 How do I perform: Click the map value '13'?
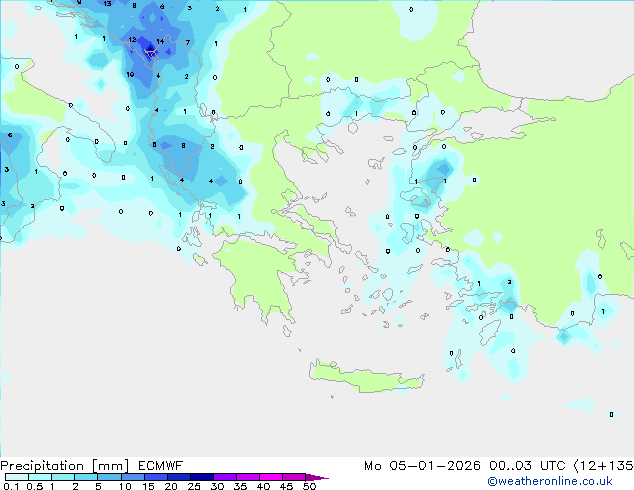(x=107, y=4)
